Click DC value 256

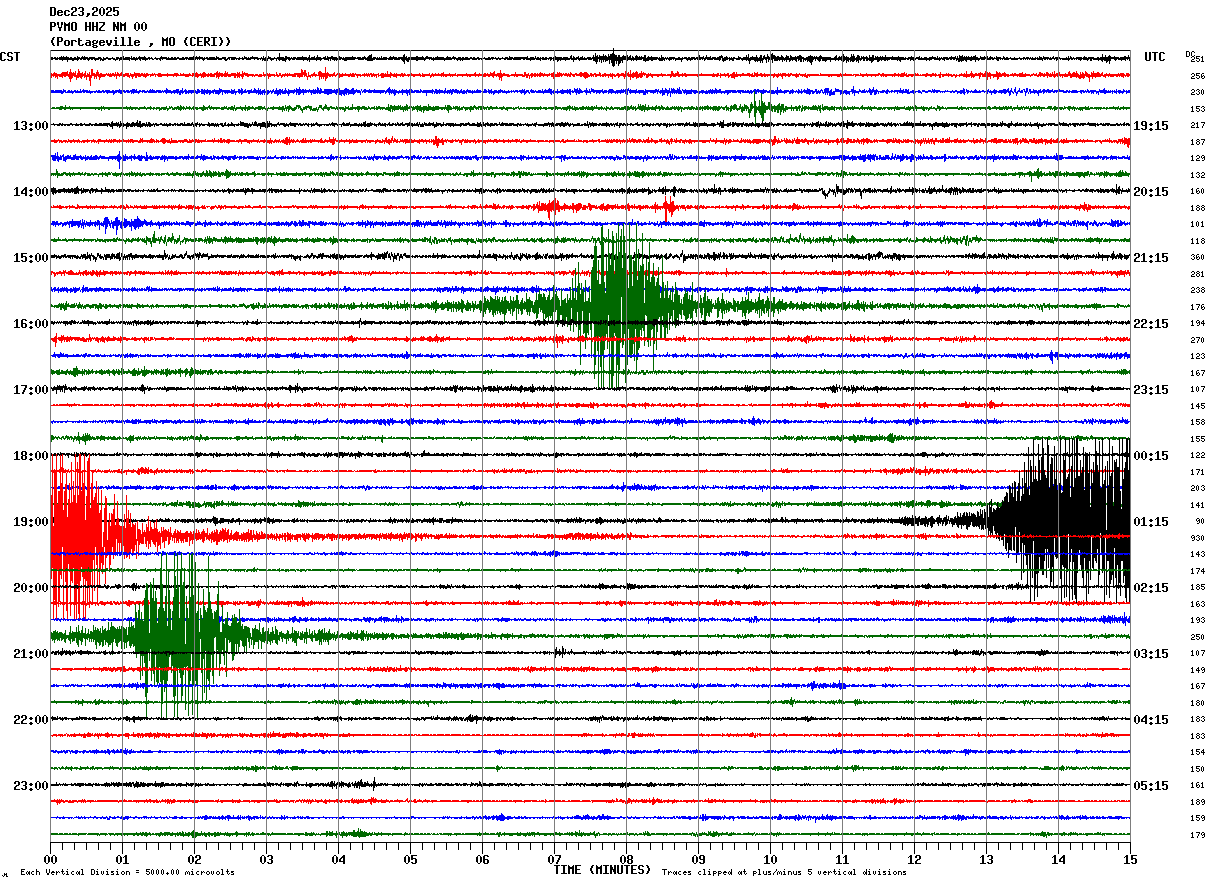[x=1197, y=76]
